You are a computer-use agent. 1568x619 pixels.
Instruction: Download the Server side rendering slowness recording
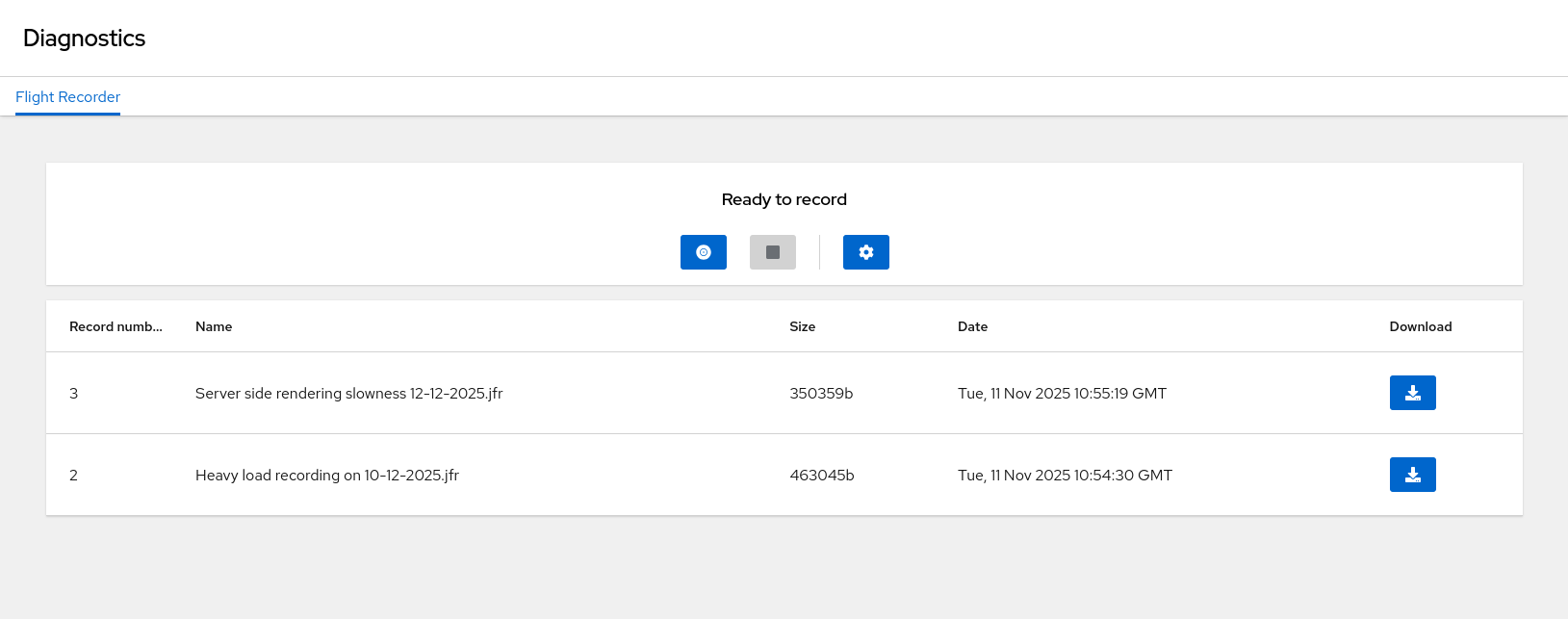(x=1412, y=393)
